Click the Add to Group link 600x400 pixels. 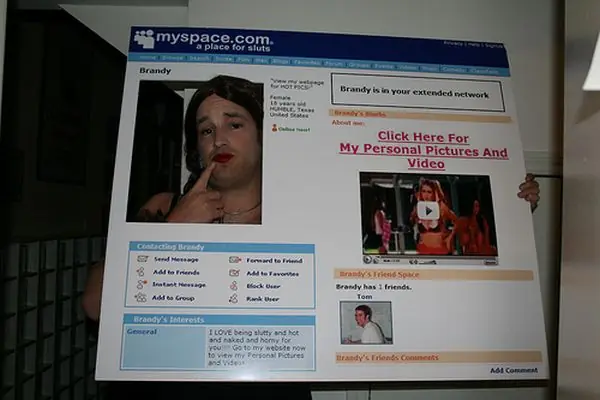click(x=173, y=297)
